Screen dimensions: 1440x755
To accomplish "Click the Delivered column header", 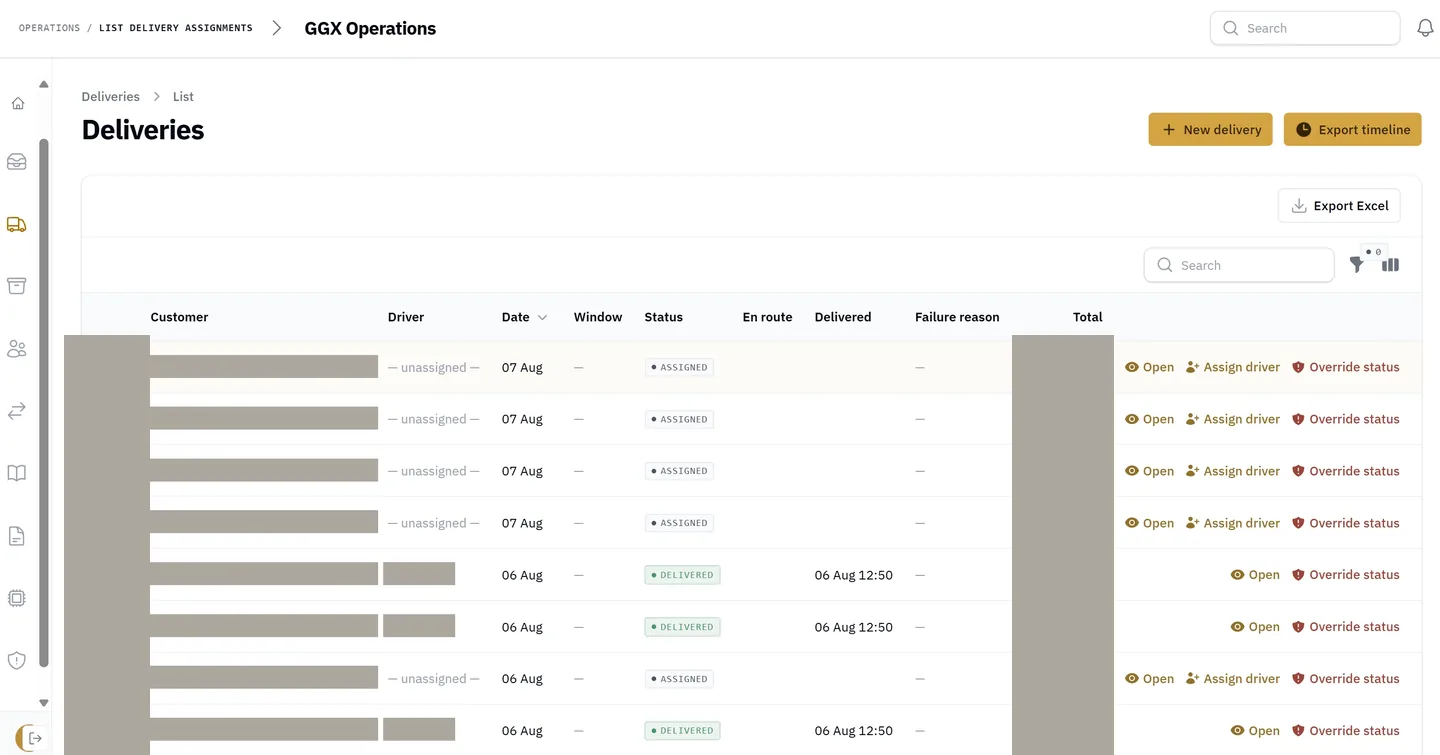I will tap(843, 317).
